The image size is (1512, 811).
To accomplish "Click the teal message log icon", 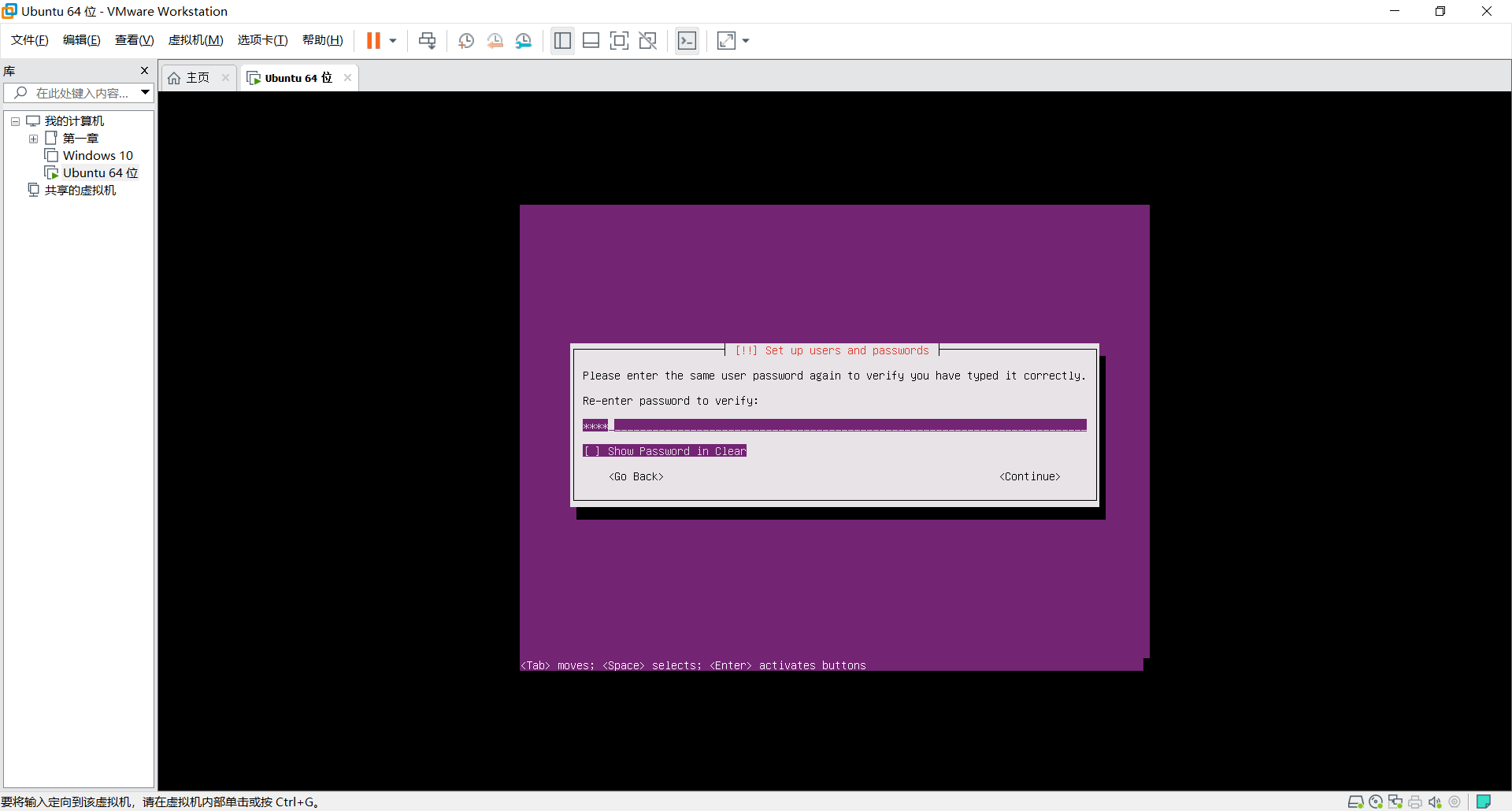I will point(1484,802).
